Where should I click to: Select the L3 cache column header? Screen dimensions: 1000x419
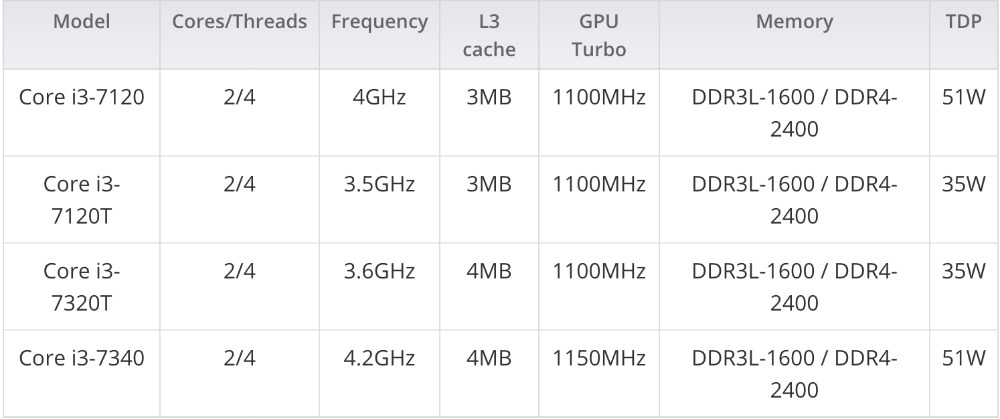tap(489, 34)
